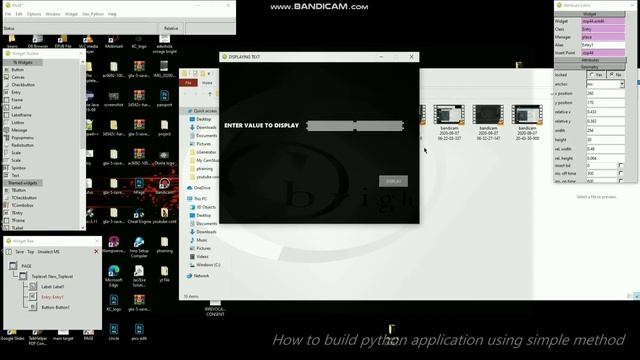This screenshot has width=640, height=360.
Task: Set locked to No in Attribute Editor
Action: tap(616, 75)
